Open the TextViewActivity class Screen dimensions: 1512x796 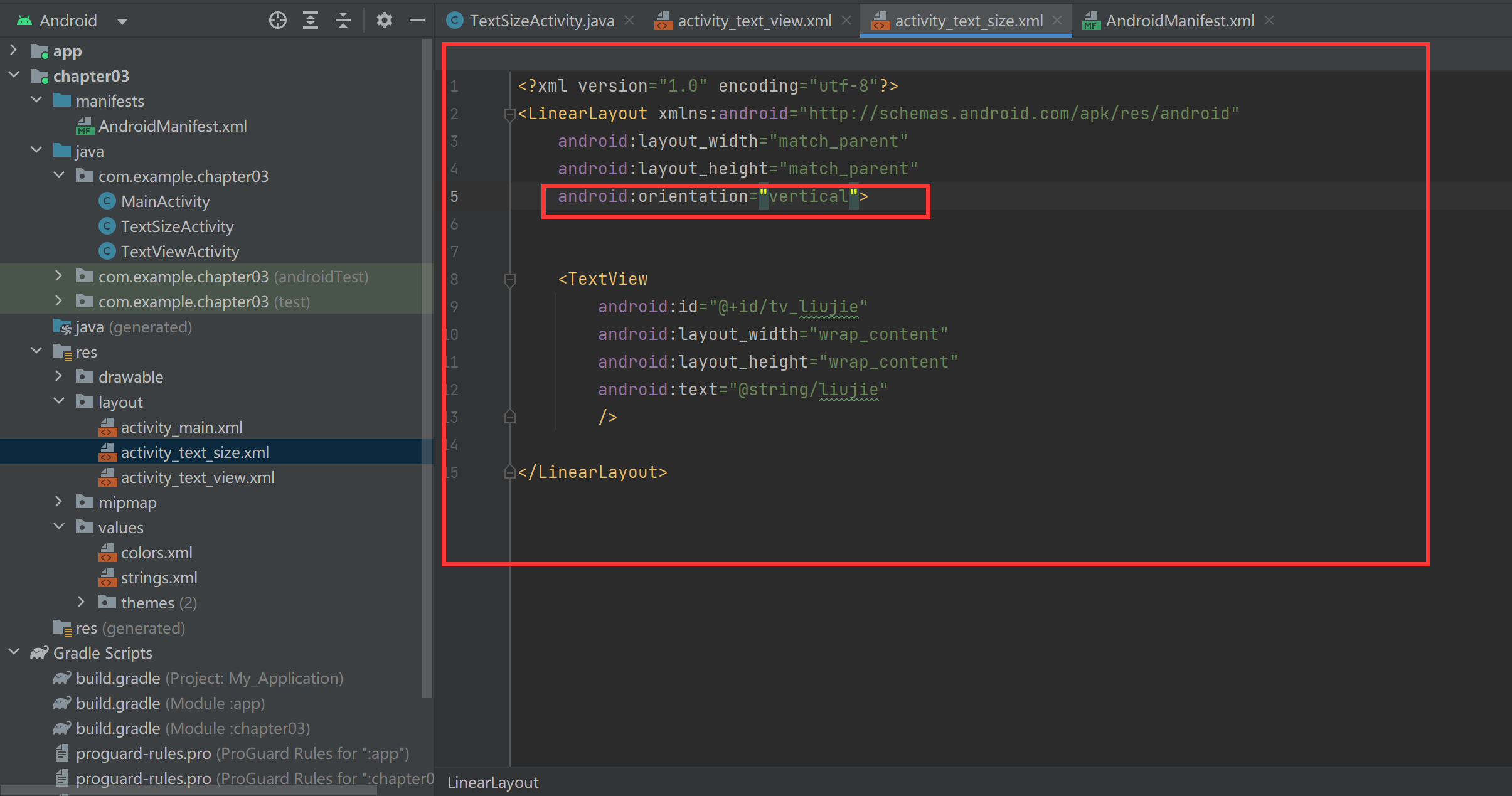(x=180, y=252)
